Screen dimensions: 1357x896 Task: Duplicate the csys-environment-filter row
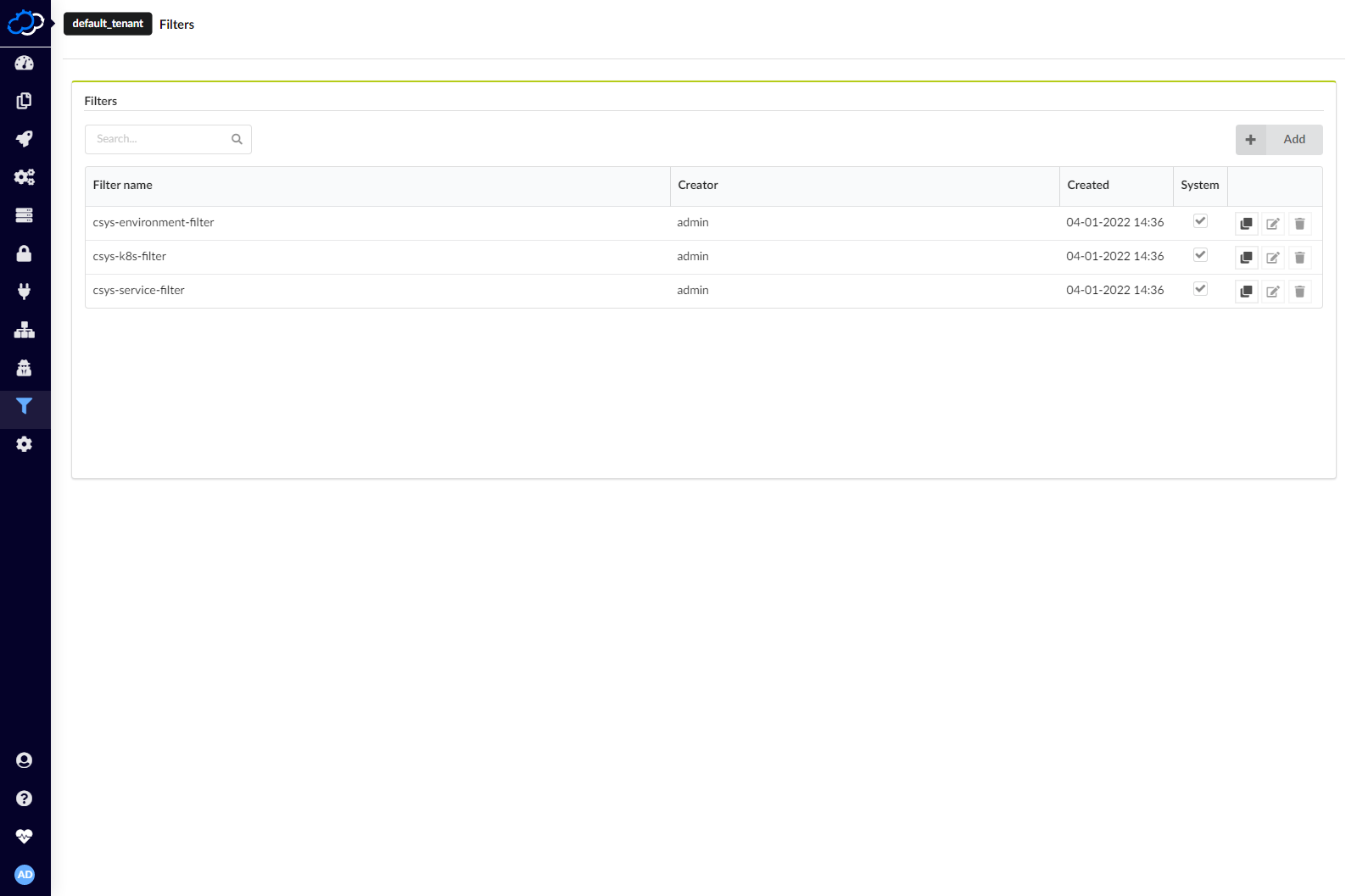coord(1246,224)
